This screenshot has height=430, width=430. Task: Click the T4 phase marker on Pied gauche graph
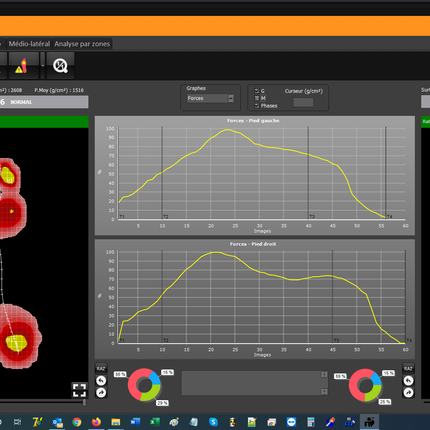[x=390, y=217]
